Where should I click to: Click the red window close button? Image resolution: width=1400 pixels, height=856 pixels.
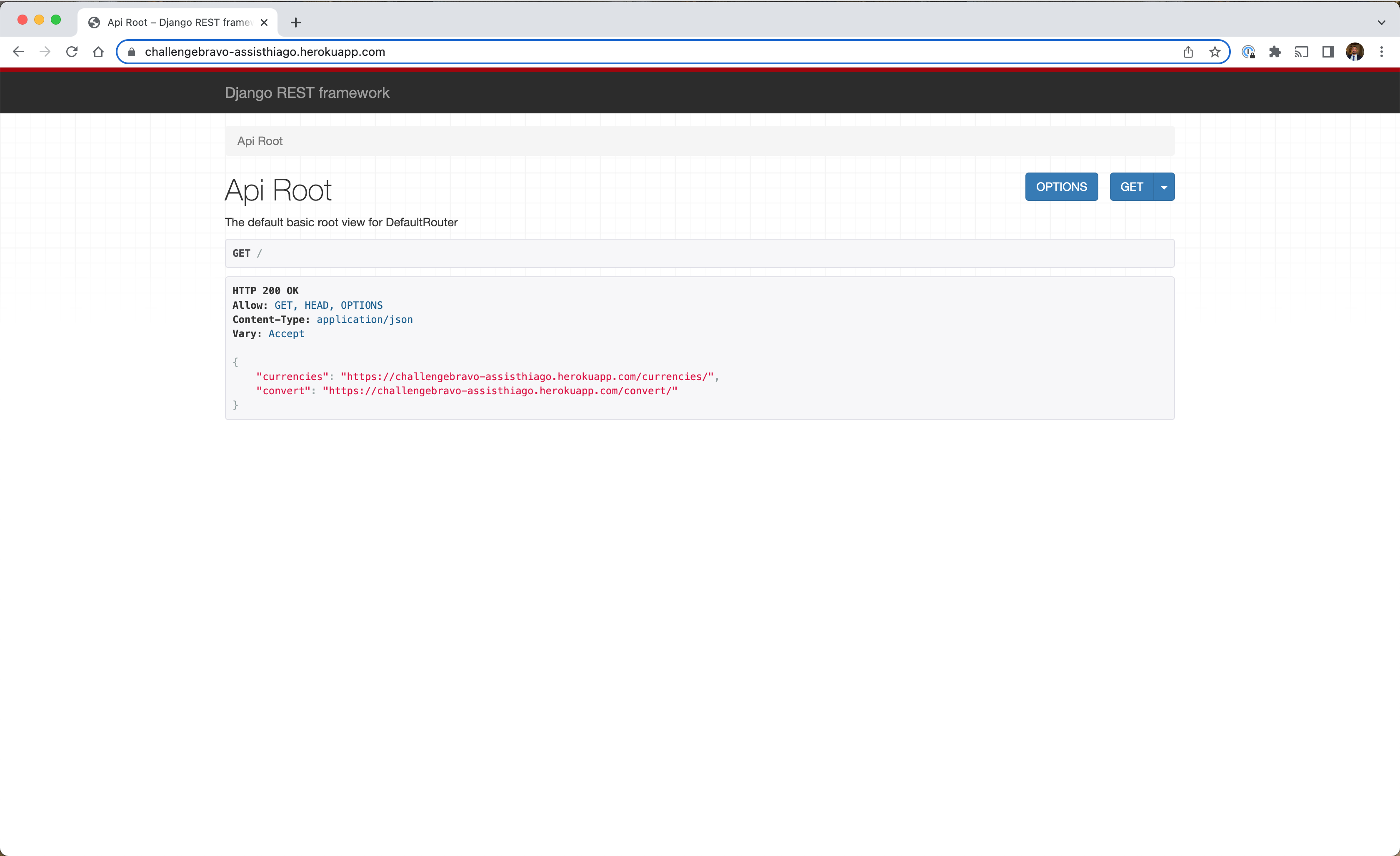click(23, 20)
